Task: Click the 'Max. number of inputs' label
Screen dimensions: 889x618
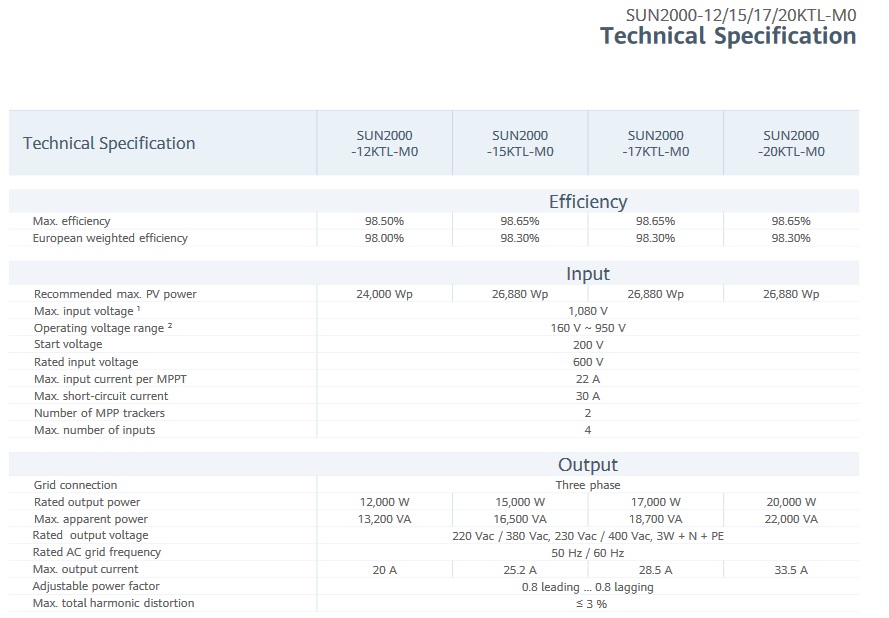Action: 94,430
